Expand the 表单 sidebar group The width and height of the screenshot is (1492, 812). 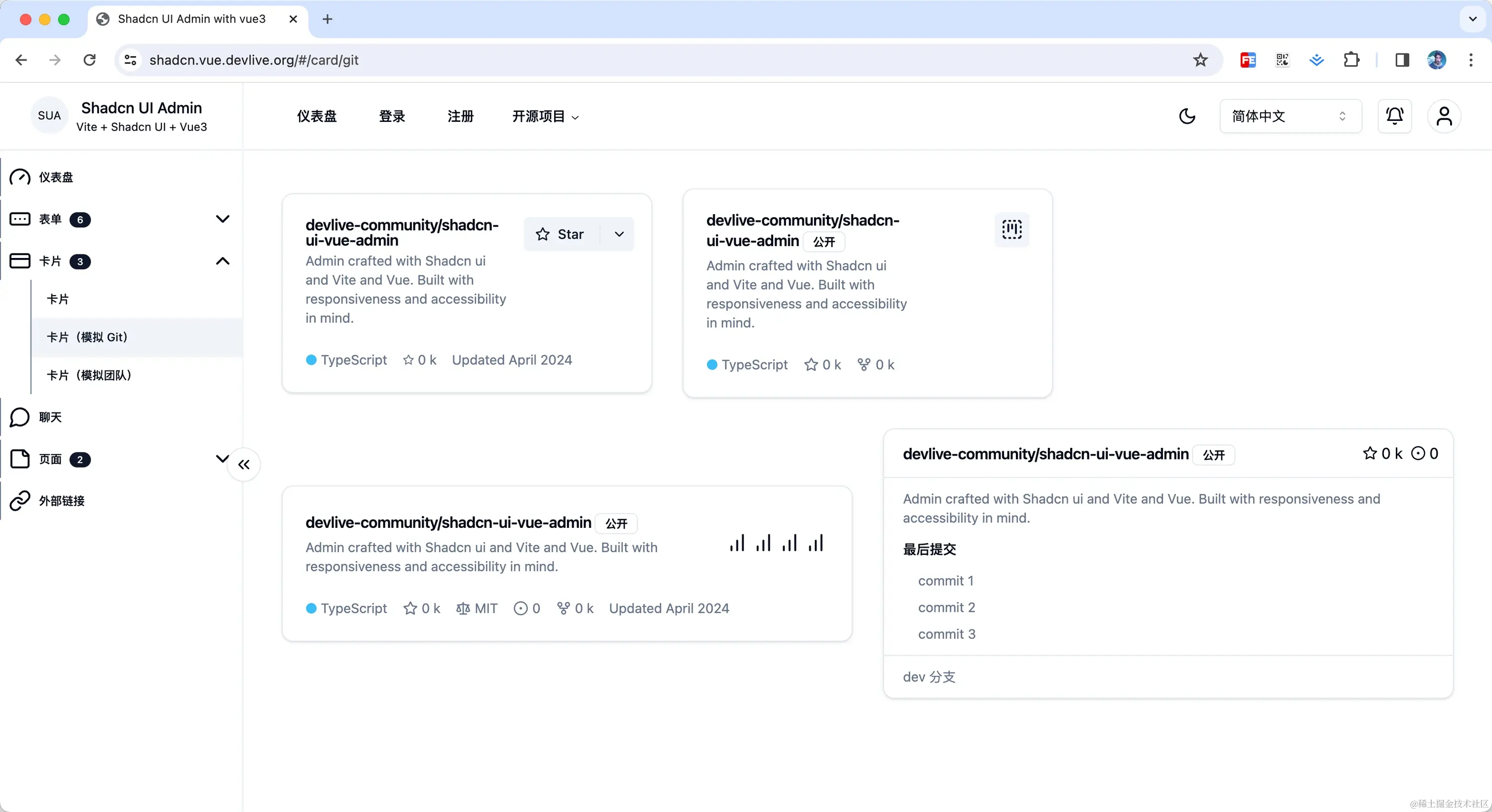pos(223,219)
